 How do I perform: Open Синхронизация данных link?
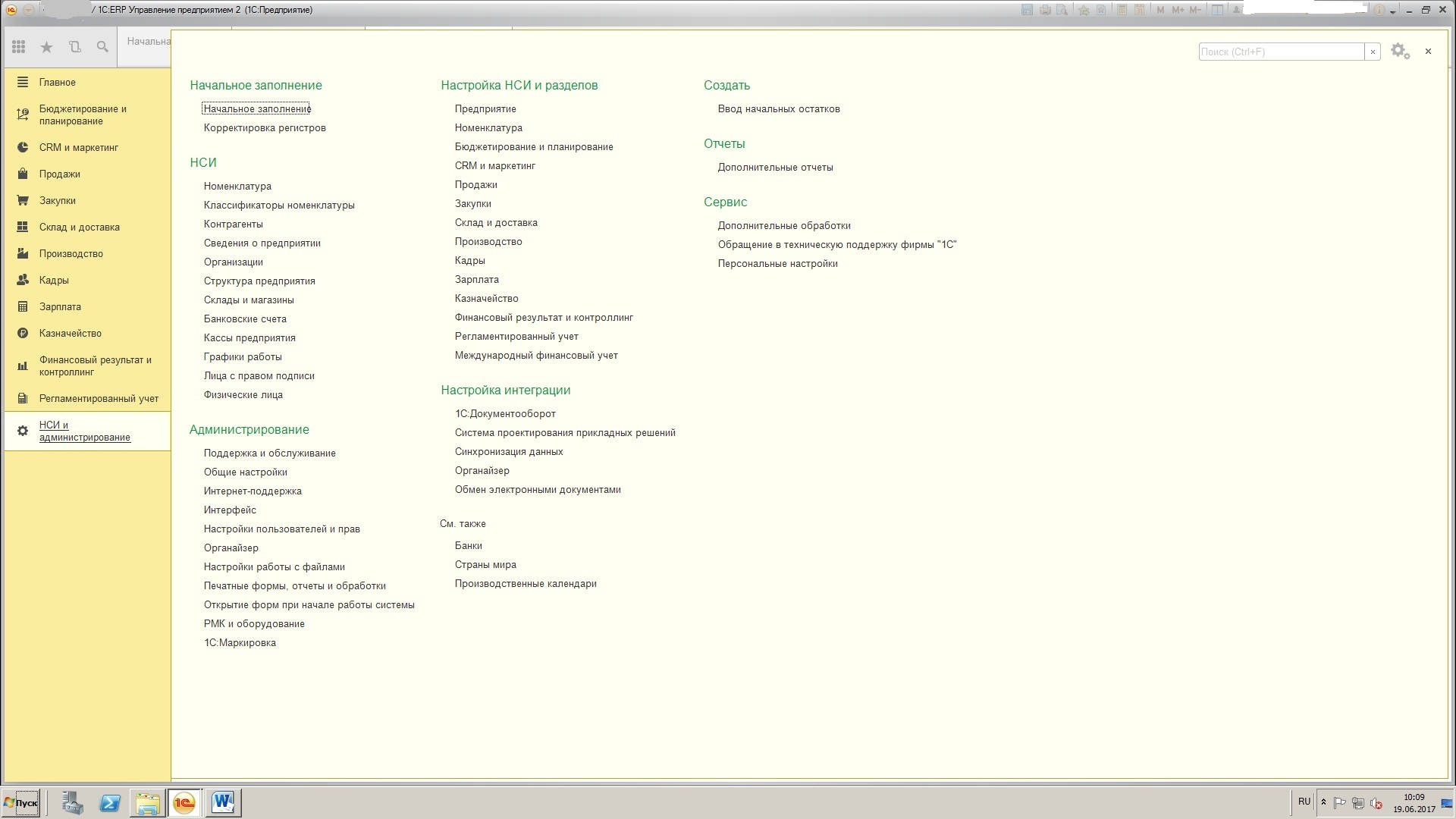click(x=509, y=451)
